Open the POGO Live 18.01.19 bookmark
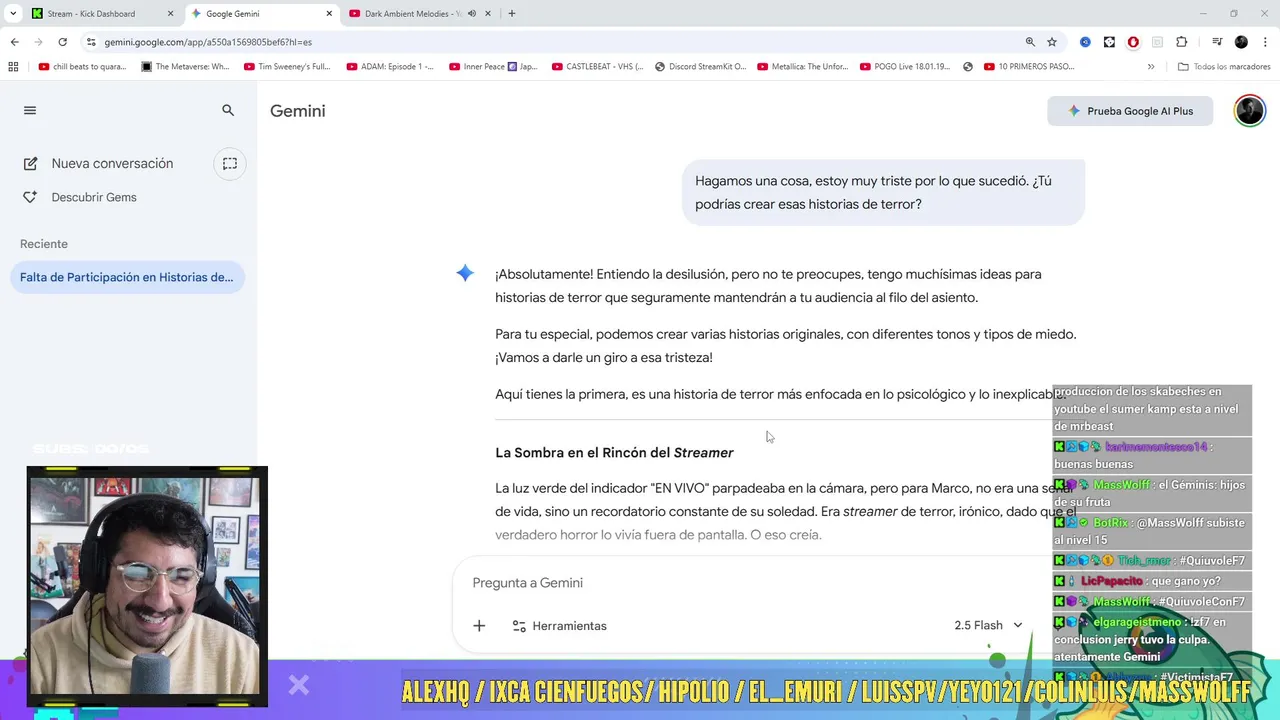Screen dimensions: 1280x720 905,67
